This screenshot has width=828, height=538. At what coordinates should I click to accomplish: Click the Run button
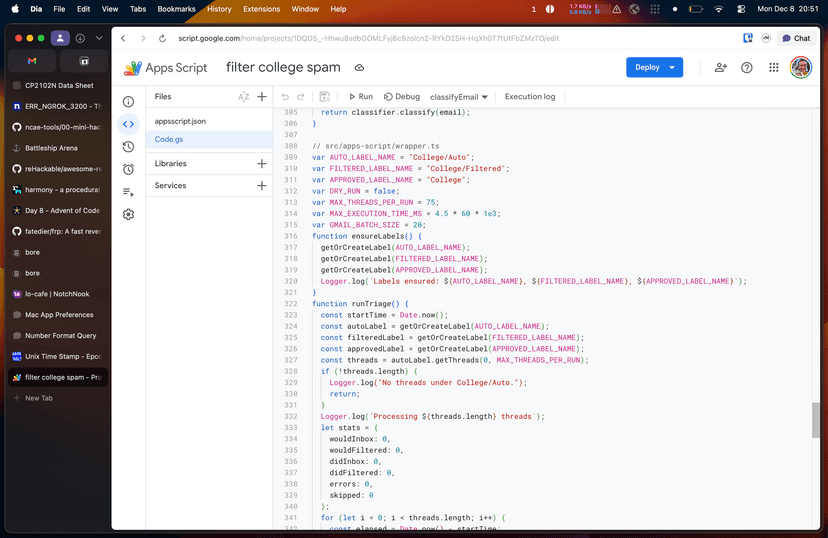pyautogui.click(x=360, y=97)
